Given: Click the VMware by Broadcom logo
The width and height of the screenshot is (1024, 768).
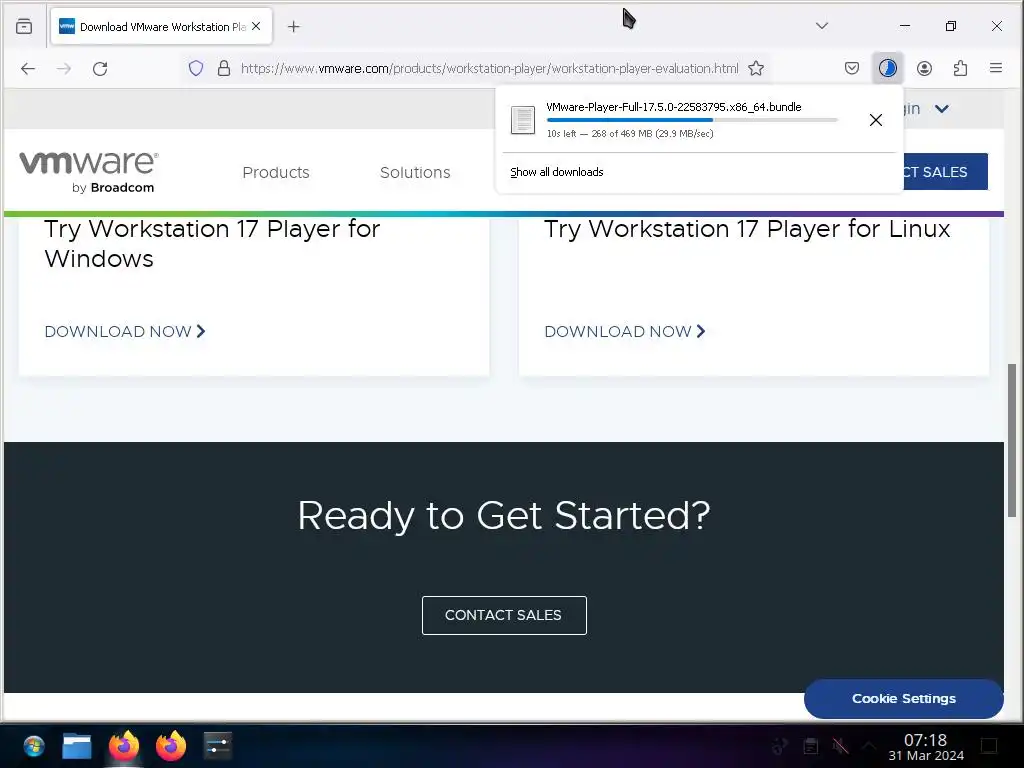Looking at the screenshot, I should tap(89, 172).
